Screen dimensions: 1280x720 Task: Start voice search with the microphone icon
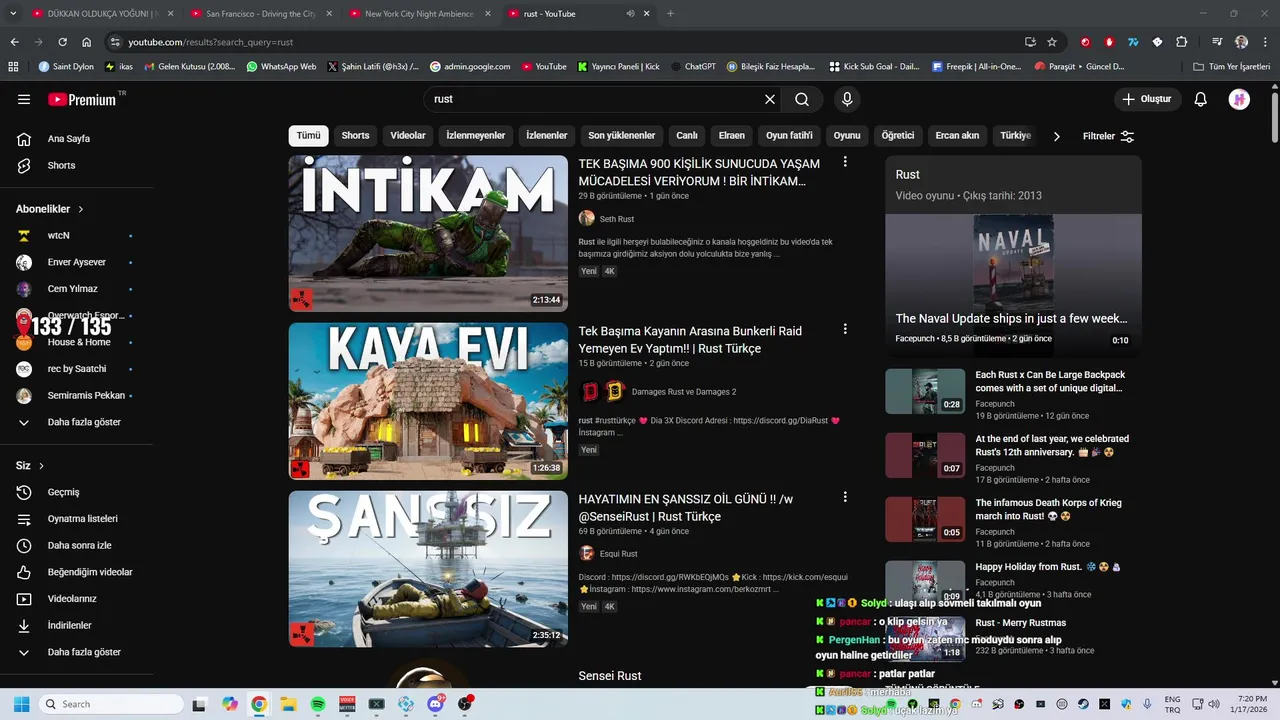pos(847,99)
